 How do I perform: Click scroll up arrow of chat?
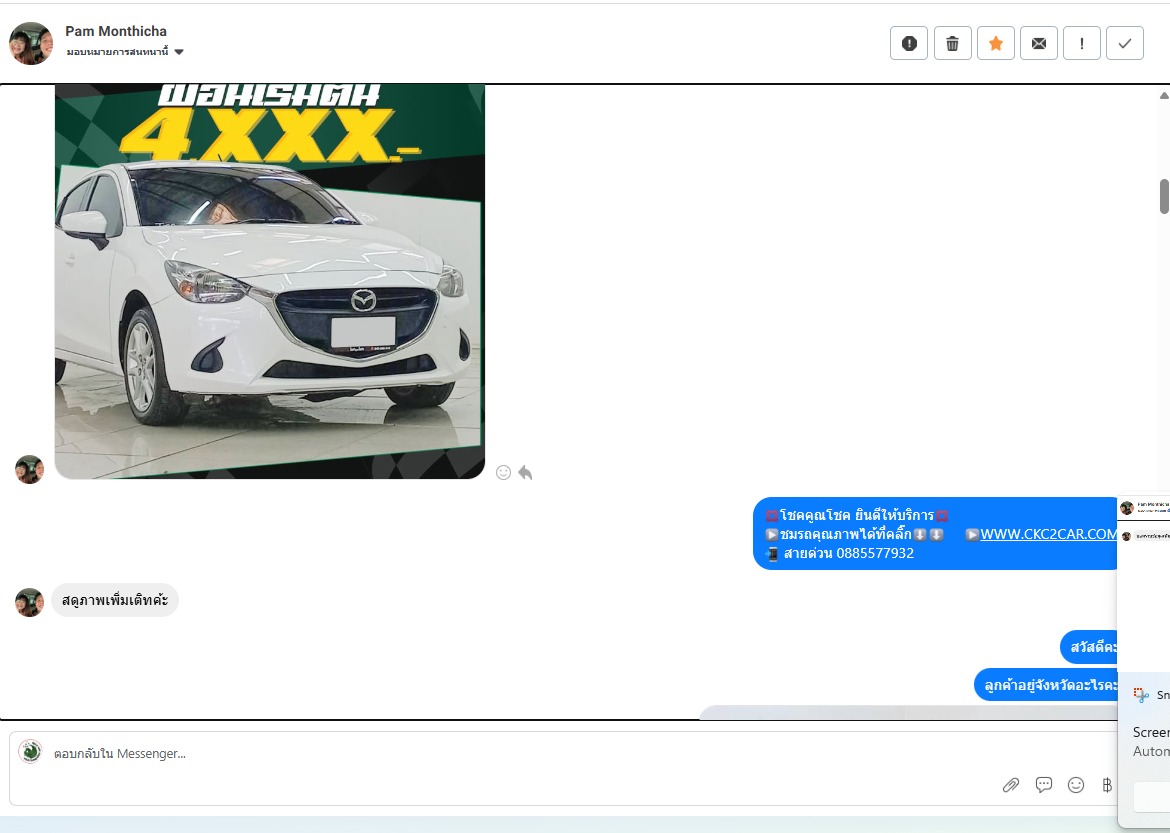click(x=1164, y=95)
